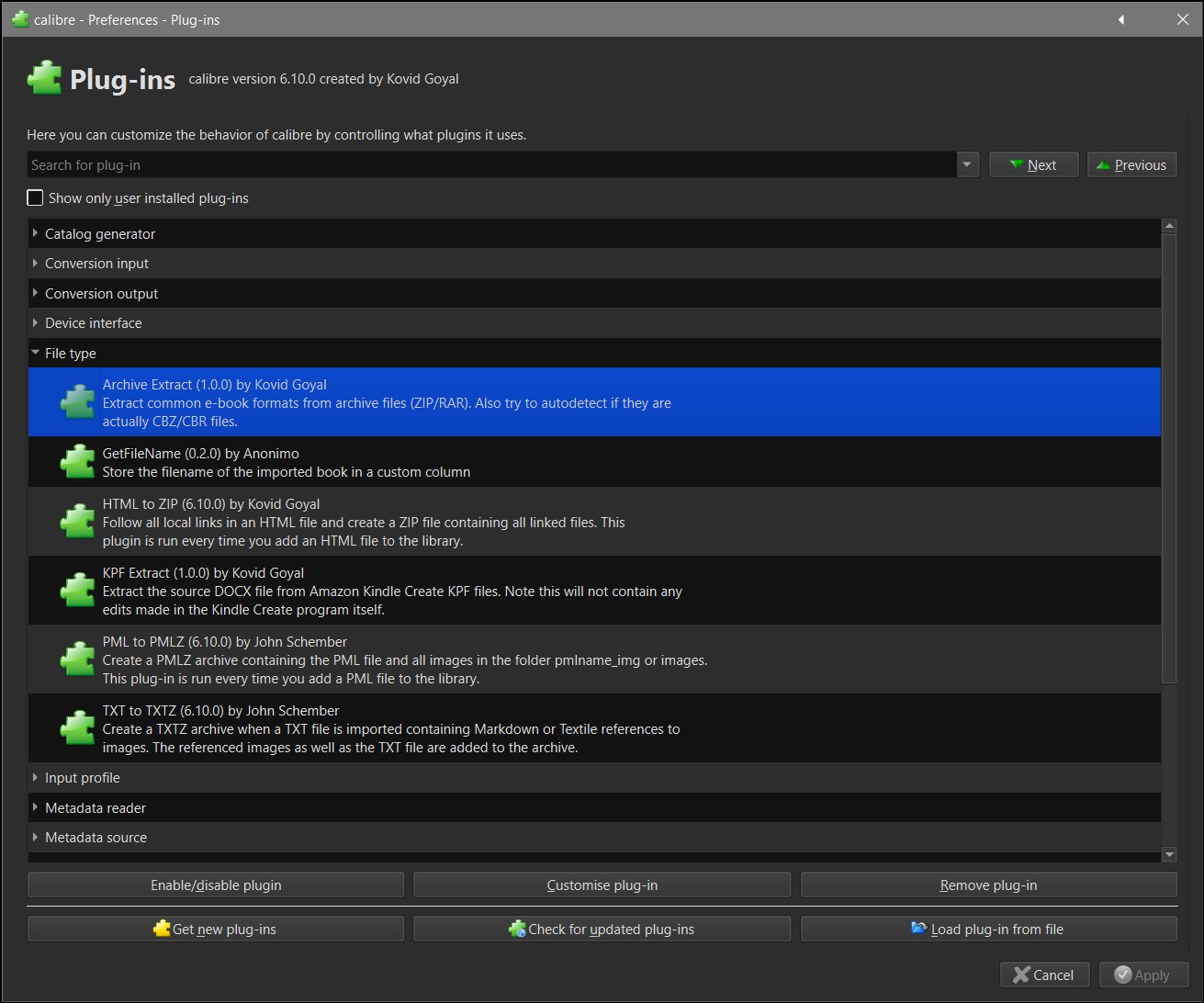Viewport: 1204px width, 1003px height.
Task: Click the plug-in list vertical scrollbar thumb
Action: click(1169, 458)
